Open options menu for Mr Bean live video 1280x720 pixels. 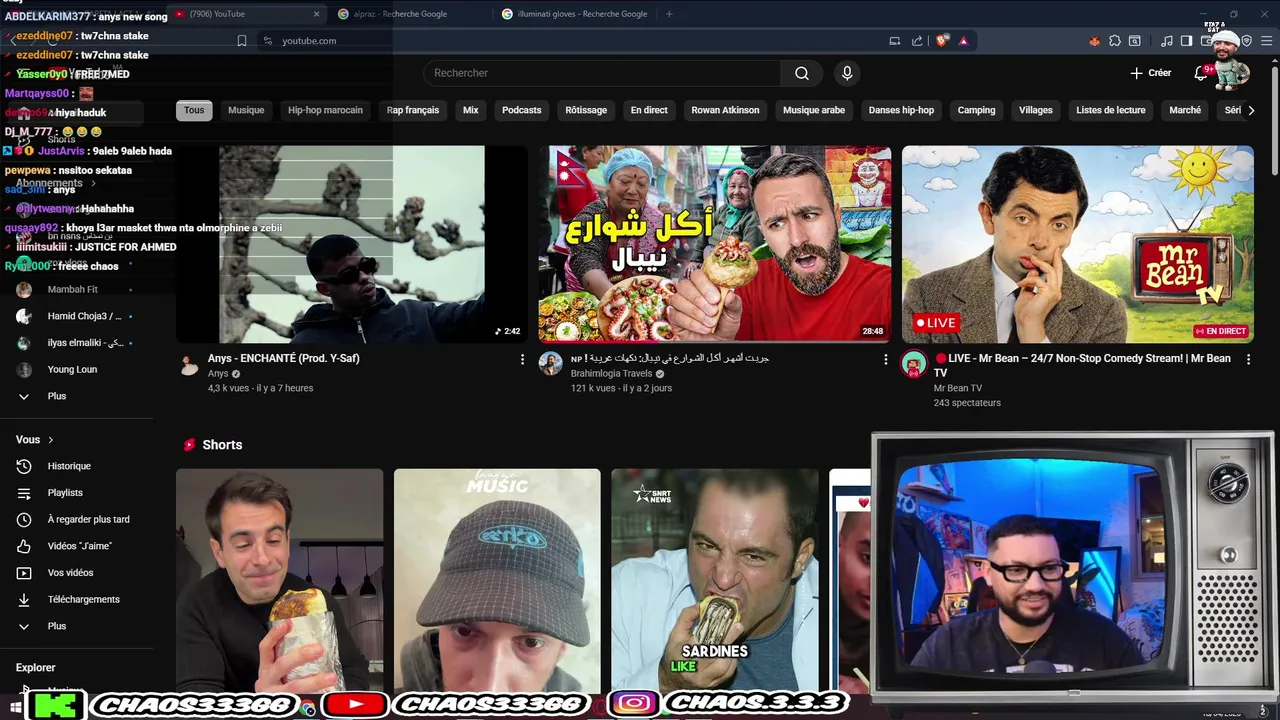click(x=1248, y=359)
